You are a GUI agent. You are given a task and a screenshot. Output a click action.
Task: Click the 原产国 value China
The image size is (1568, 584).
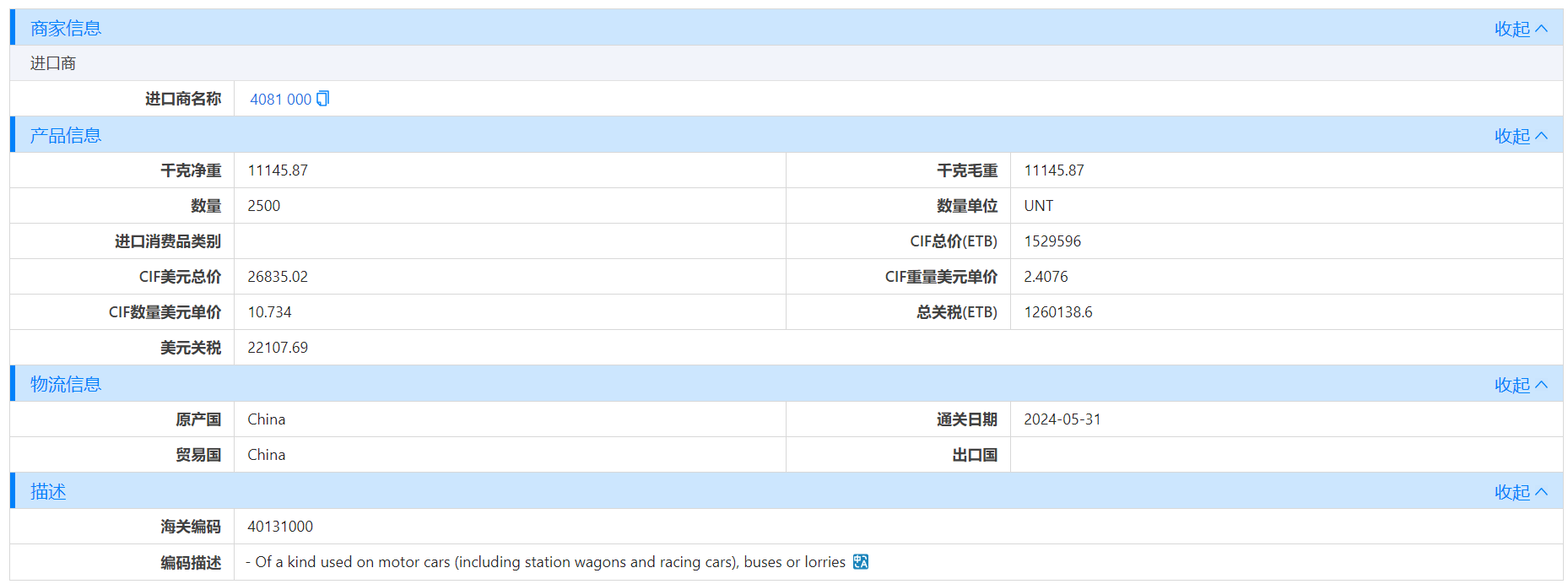click(267, 419)
